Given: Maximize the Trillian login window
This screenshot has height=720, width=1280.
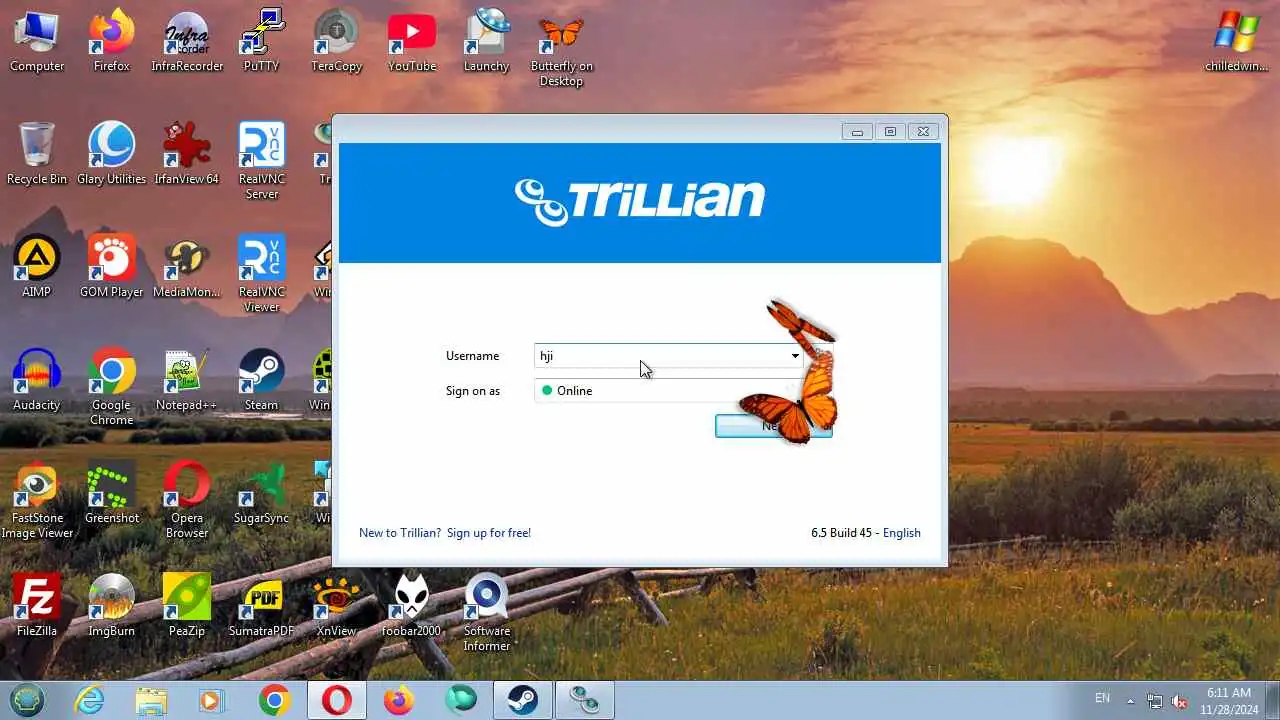Looking at the screenshot, I should [890, 131].
